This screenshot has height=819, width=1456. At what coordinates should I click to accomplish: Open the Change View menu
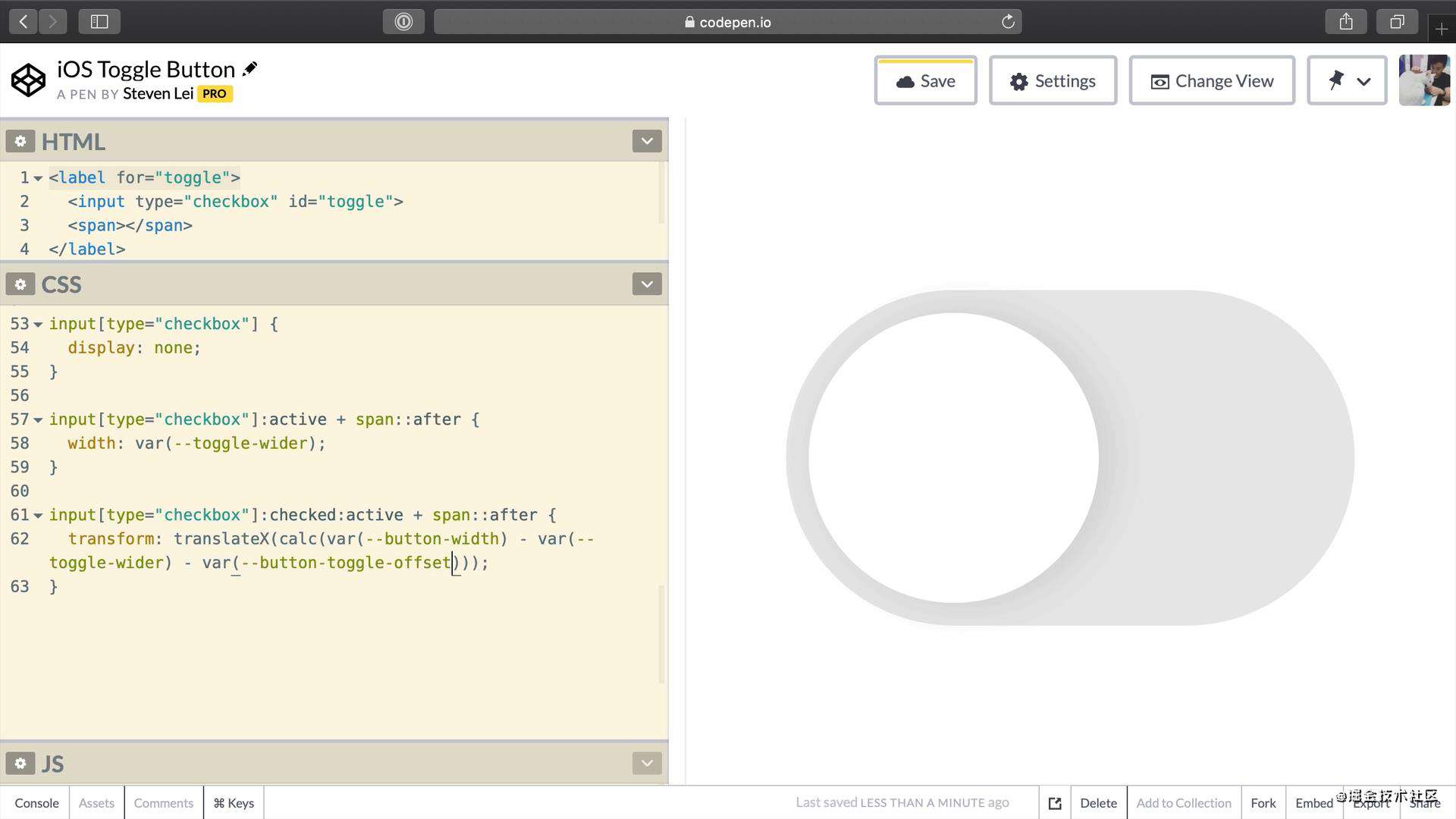(x=1212, y=80)
